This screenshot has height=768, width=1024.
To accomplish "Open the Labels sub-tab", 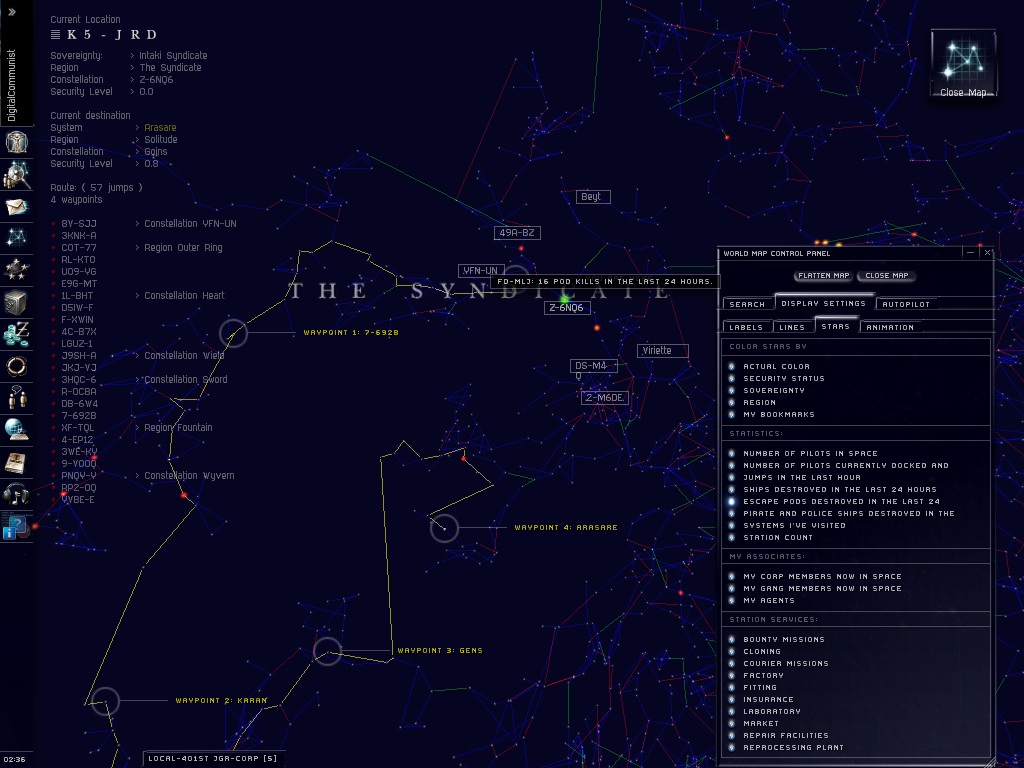I will [x=746, y=327].
